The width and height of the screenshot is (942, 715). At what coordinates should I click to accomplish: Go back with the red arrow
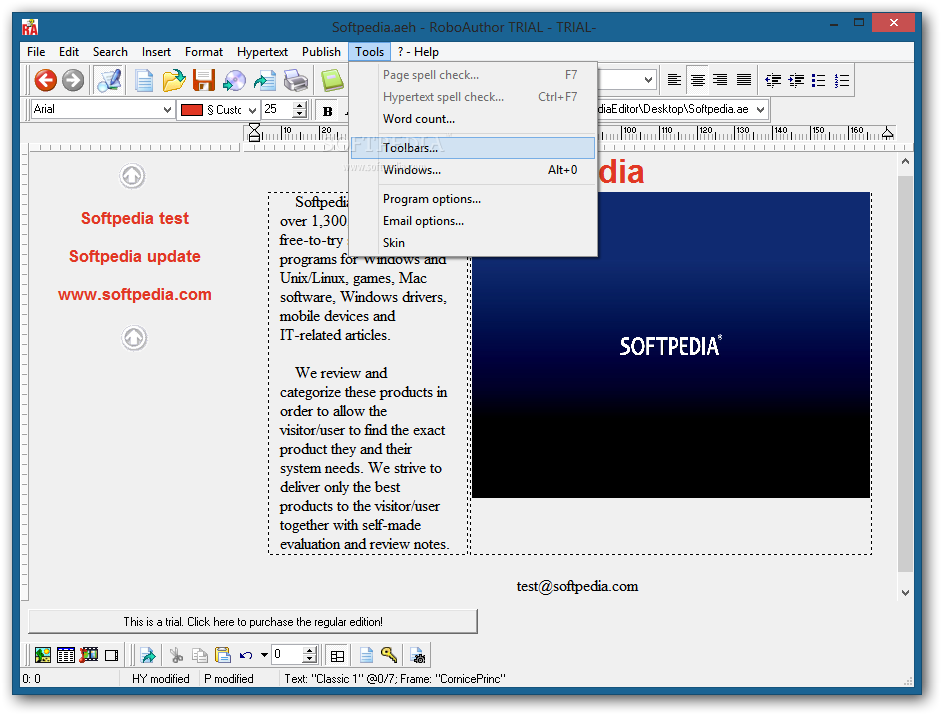[x=46, y=80]
